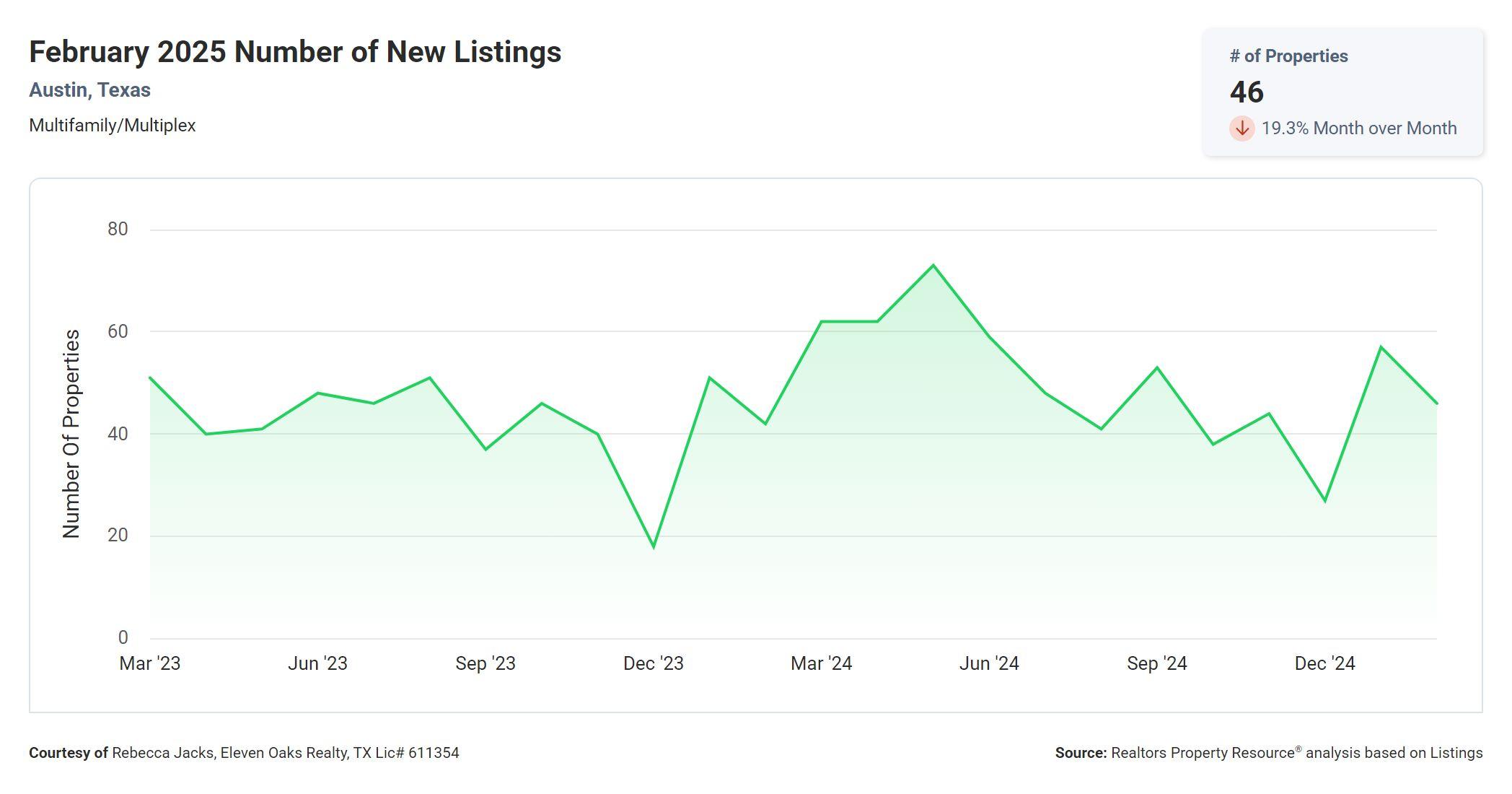The image size is (1512, 794).
Task: Click the 46 properties count value
Action: coord(1247,92)
